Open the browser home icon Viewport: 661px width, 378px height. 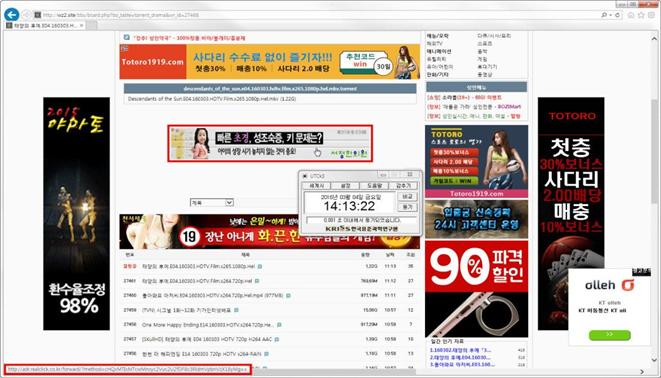pos(631,15)
